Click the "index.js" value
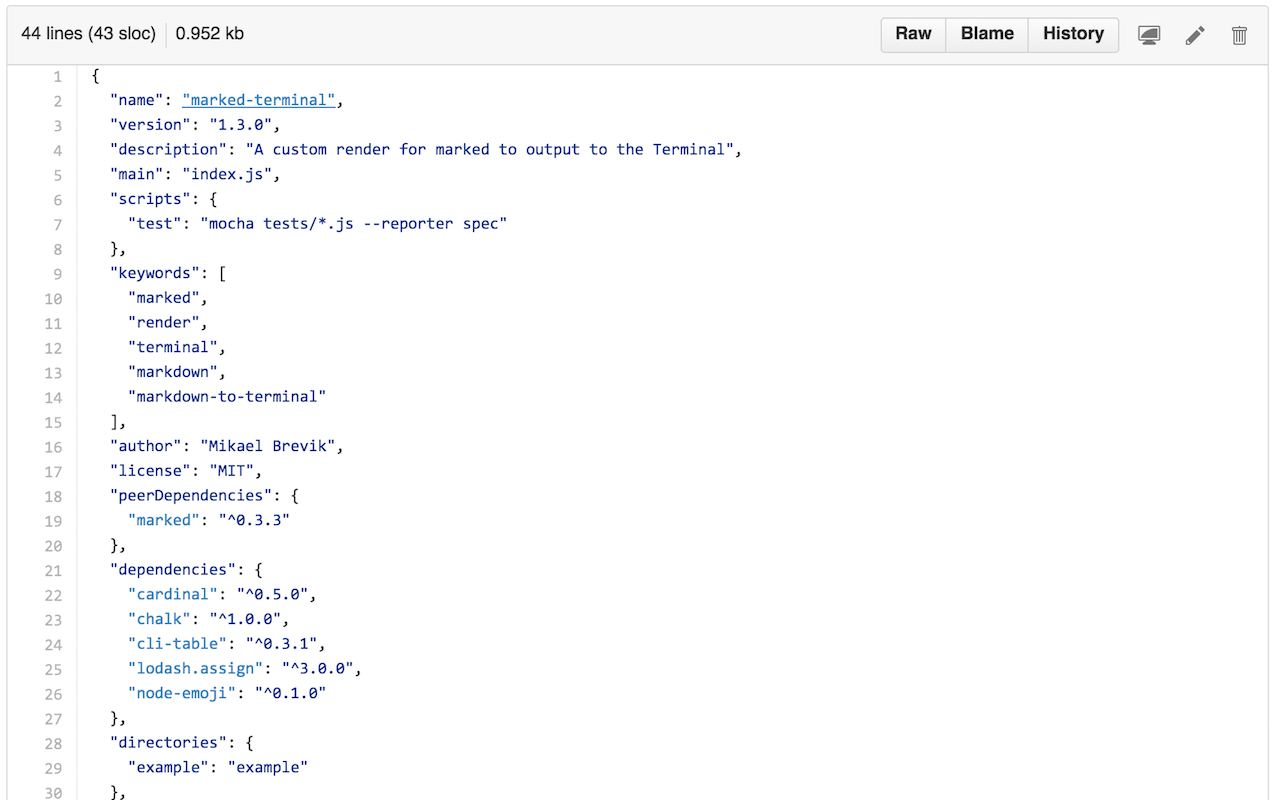 pyautogui.click(x=227, y=174)
